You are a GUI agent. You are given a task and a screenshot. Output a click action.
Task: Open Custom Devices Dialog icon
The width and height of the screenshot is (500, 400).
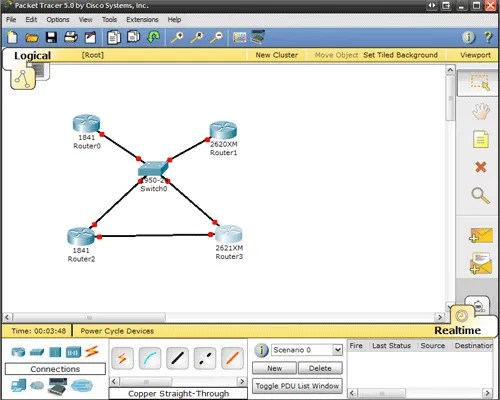pos(258,37)
